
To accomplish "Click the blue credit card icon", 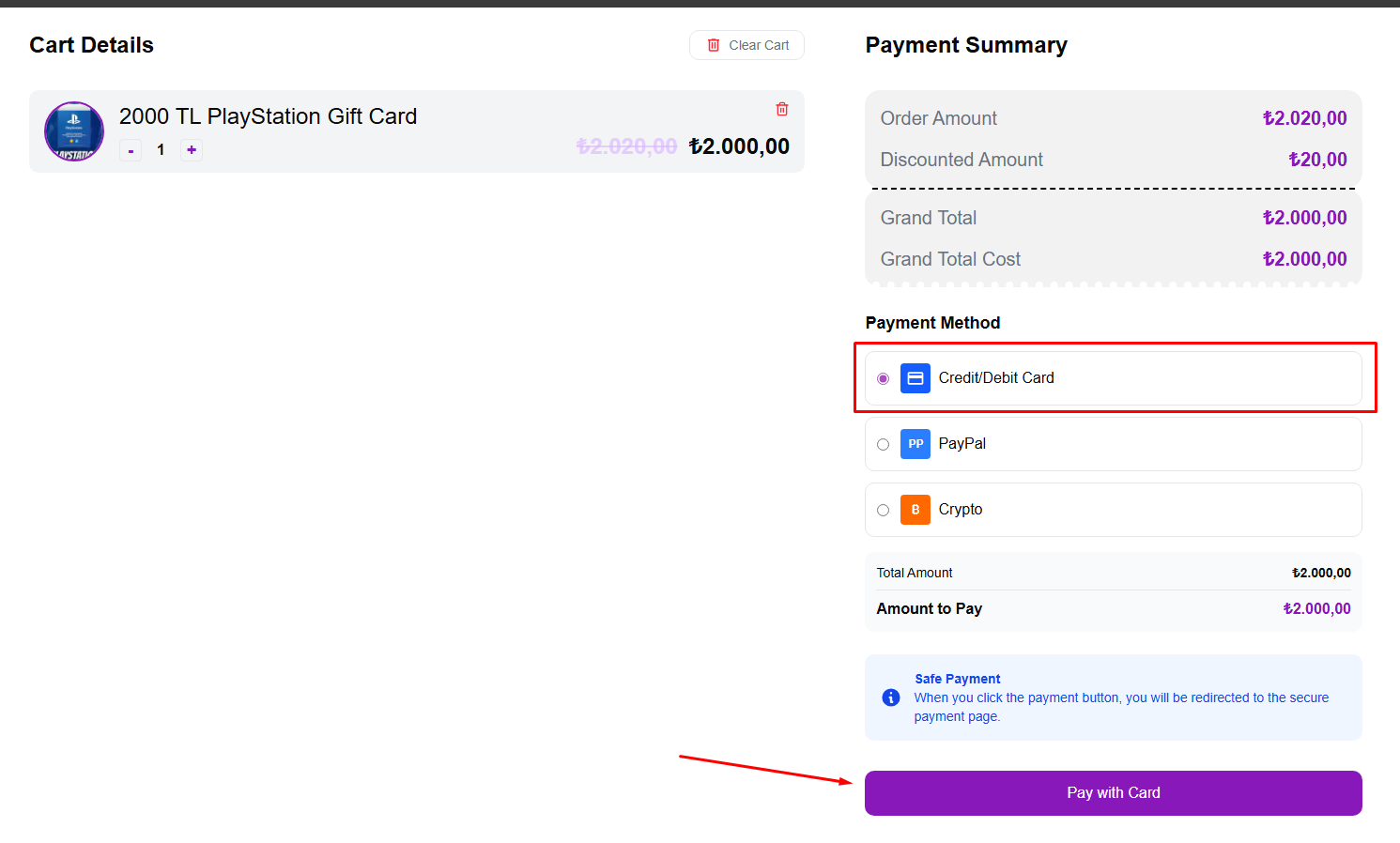I will 915,378.
